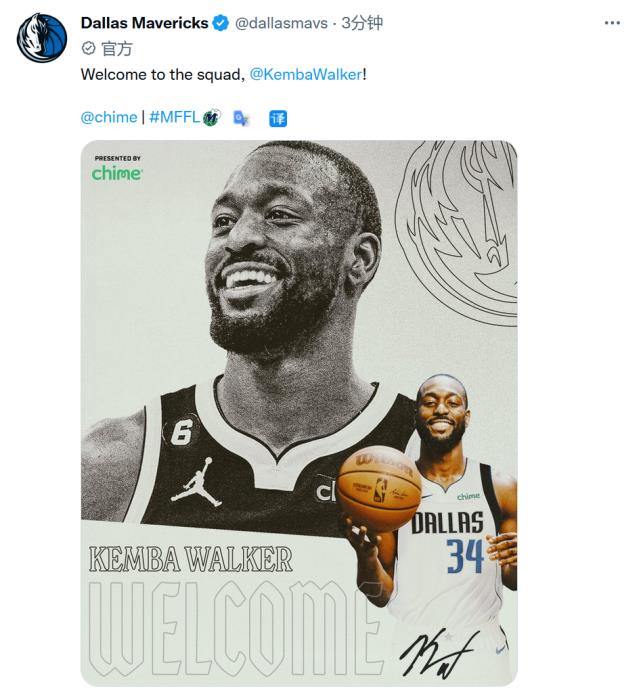Click the Dallas Mavericks display name
Viewport: 632px width, 690px height.
(144, 23)
